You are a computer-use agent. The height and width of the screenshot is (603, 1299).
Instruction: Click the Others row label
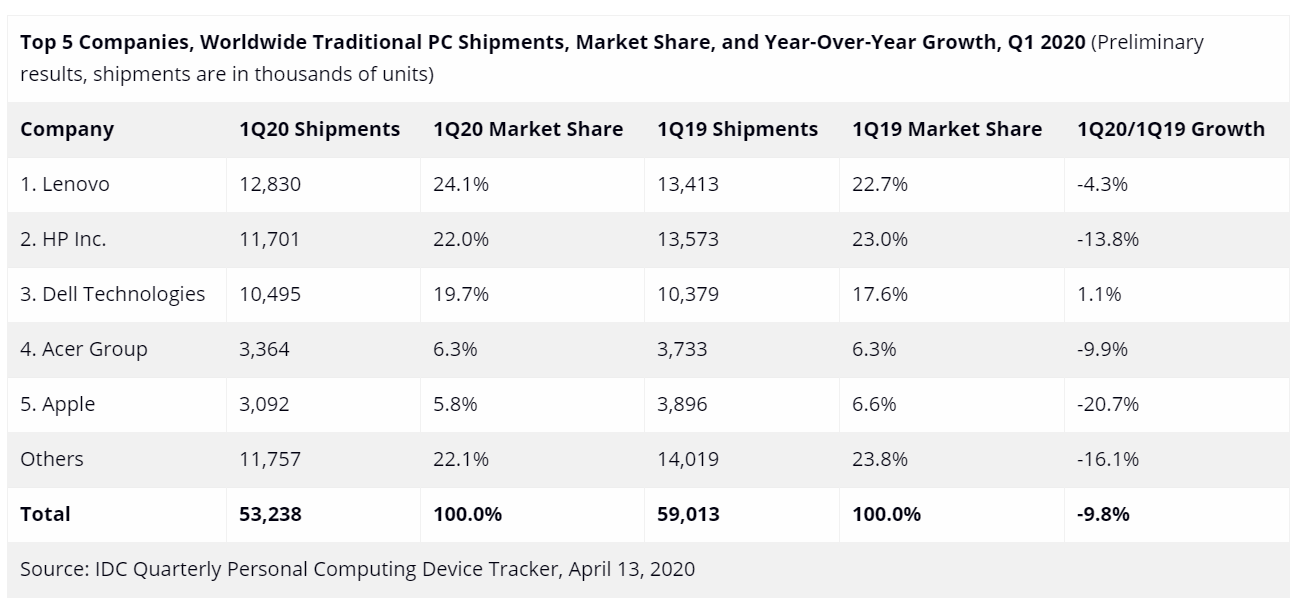pos(52,459)
